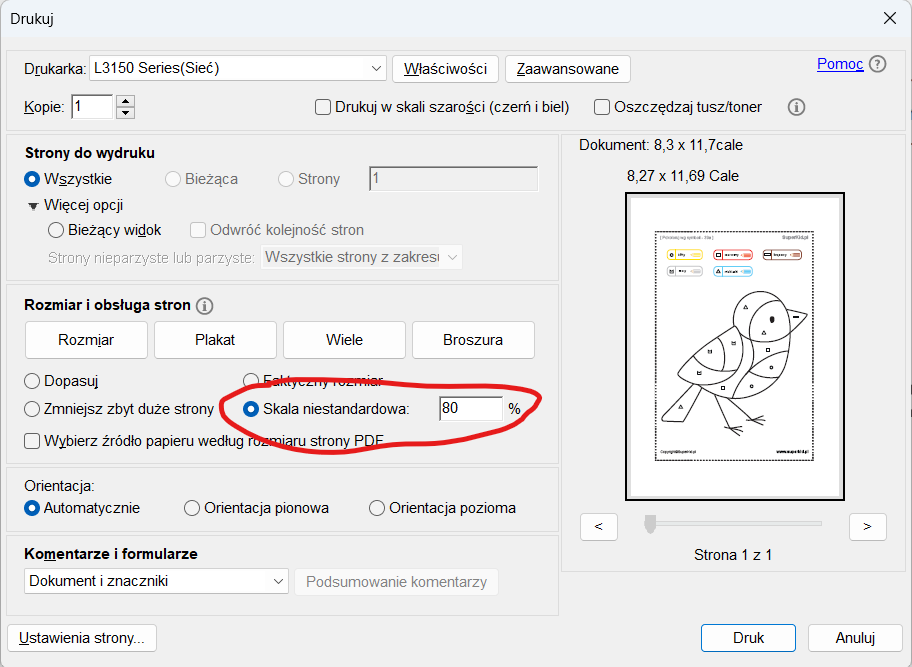Screen dimensions: 912x667
Task: Click the page preview slider handle
Action: point(650,523)
